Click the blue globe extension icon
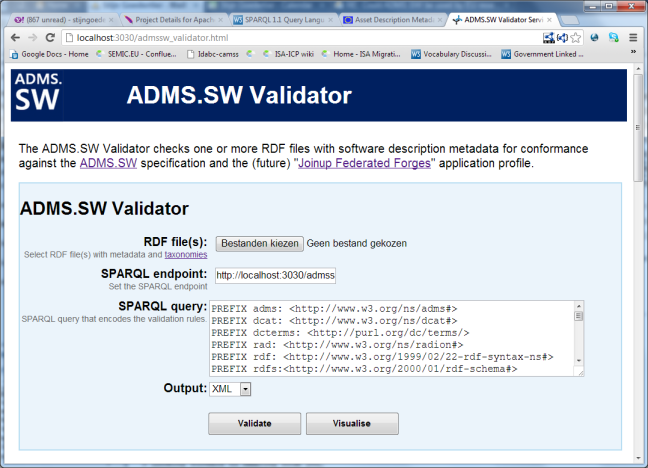This screenshot has height=468, width=648. (595, 38)
